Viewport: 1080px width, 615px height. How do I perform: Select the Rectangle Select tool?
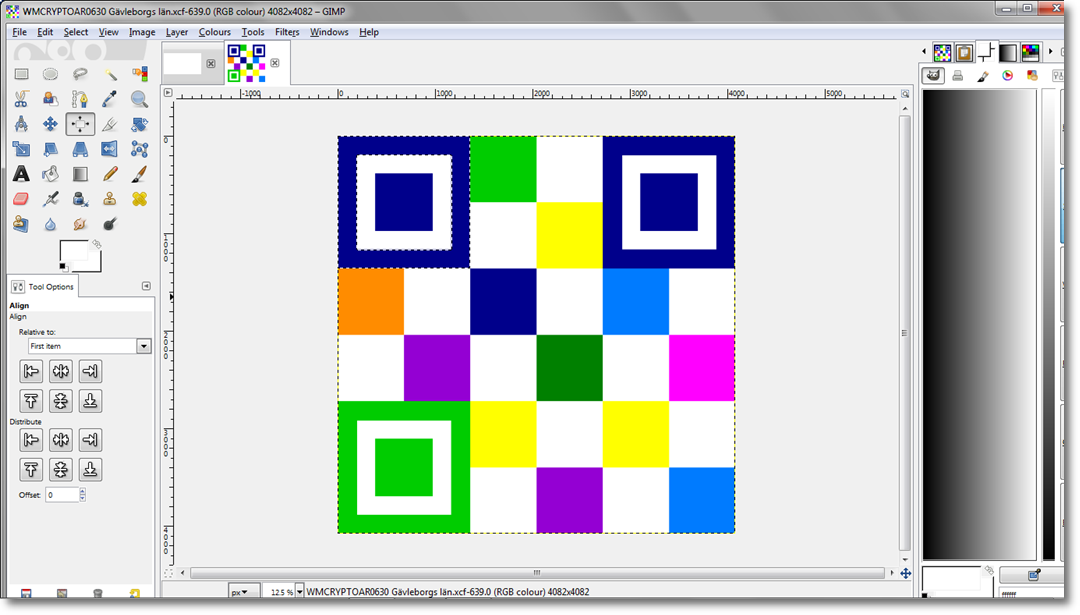[x=21, y=74]
